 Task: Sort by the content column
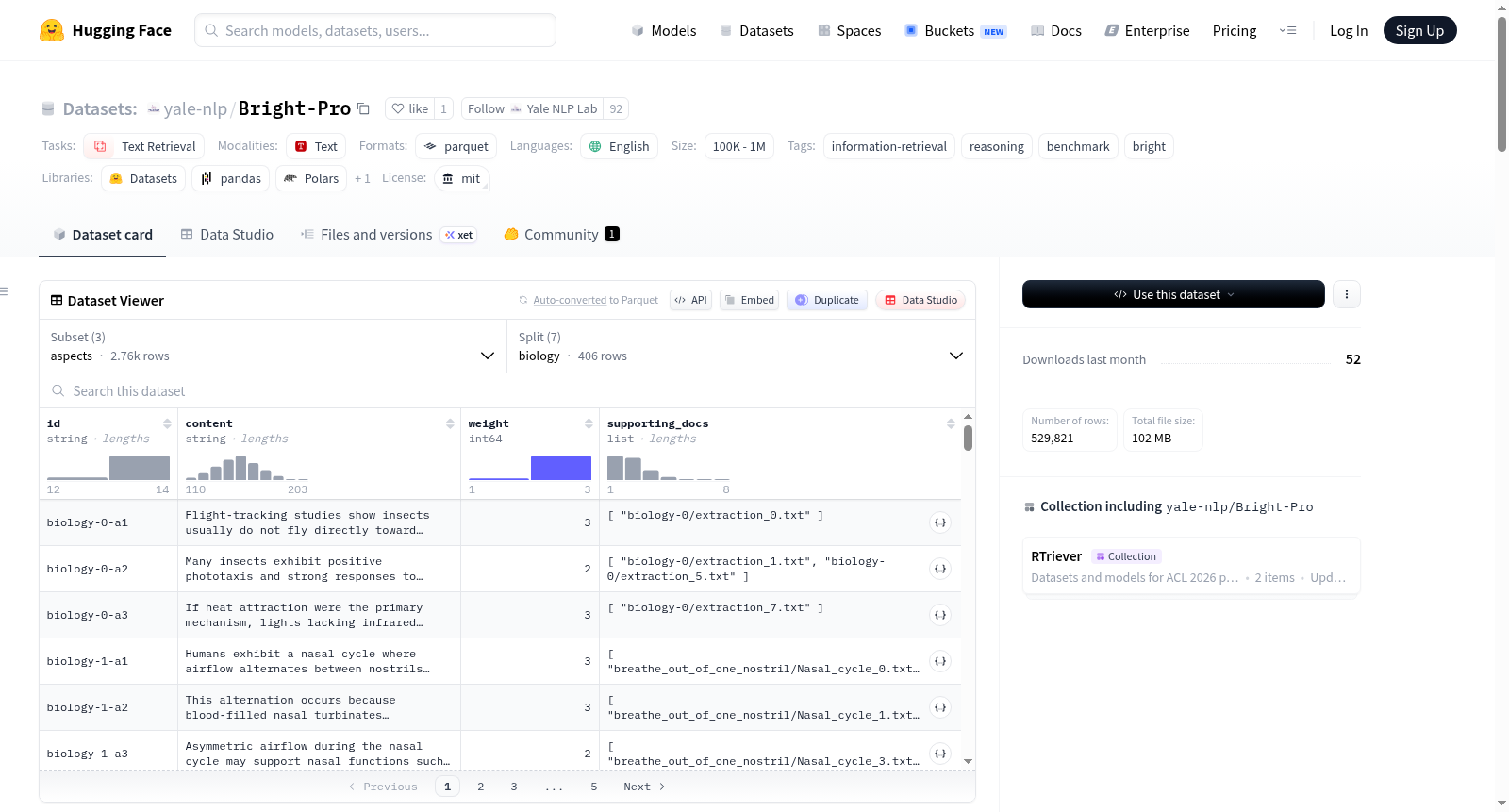pyautogui.click(x=450, y=423)
